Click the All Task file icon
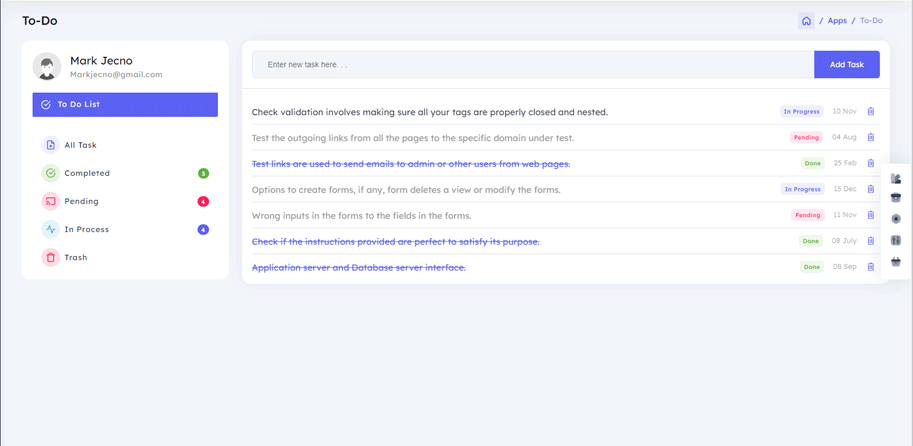 click(x=51, y=145)
